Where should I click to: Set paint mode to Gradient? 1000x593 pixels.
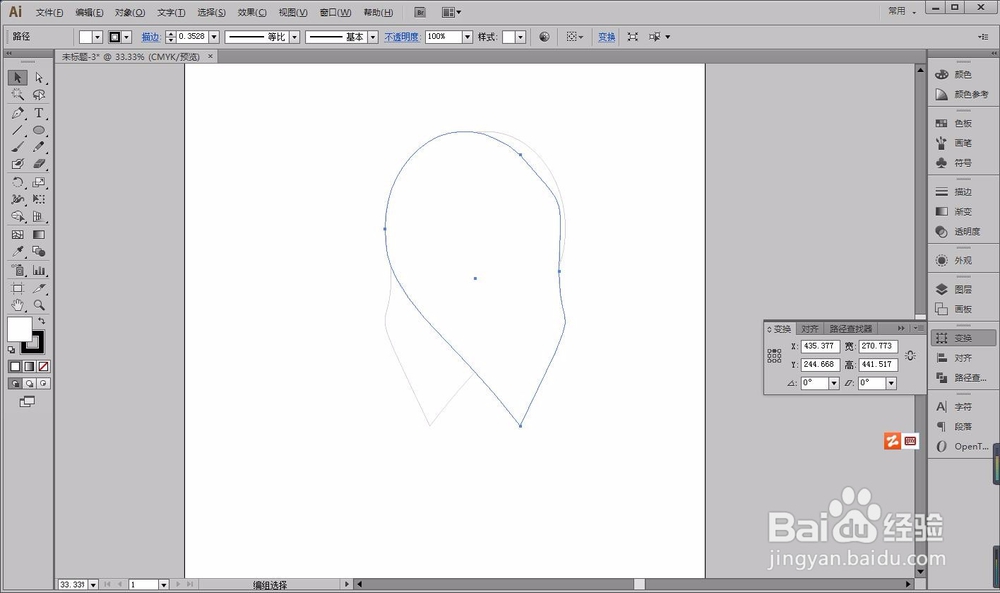click(x=29, y=367)
